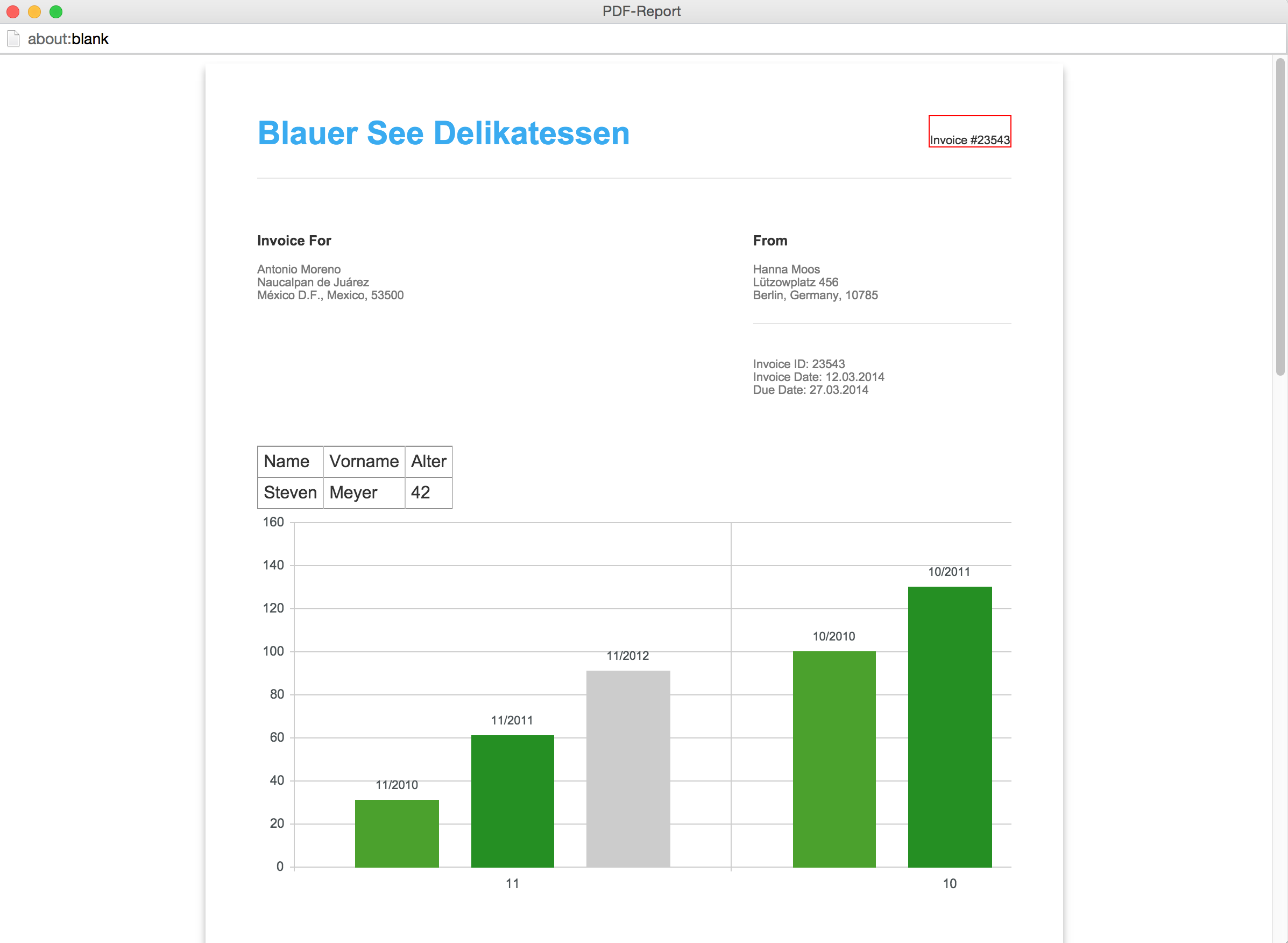Click the page document icon beside about:blank
The image size is (1288, 943).
pyautogui.click(x=13, y=39)
